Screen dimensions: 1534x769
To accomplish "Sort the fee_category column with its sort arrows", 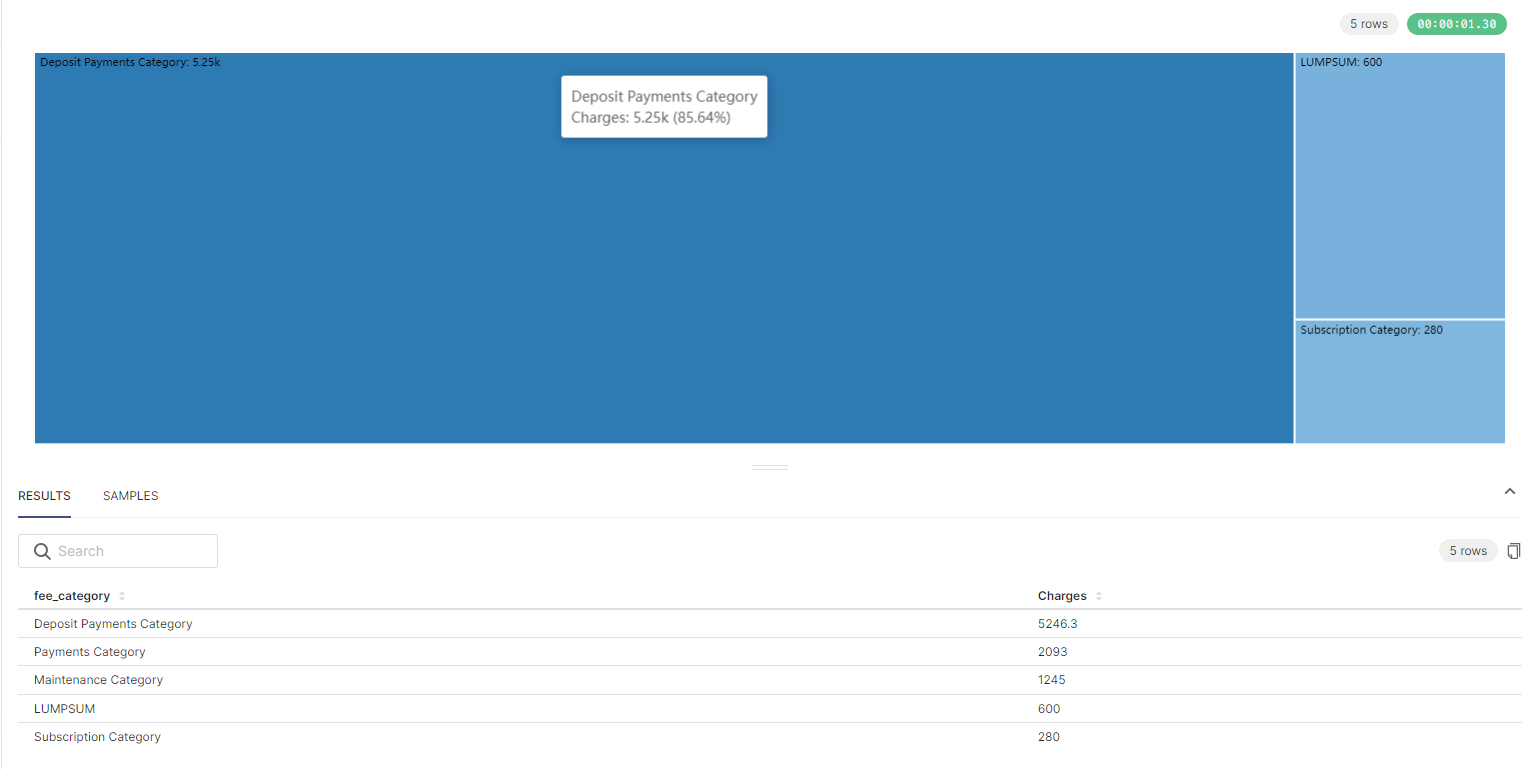I will coord(121,595).
